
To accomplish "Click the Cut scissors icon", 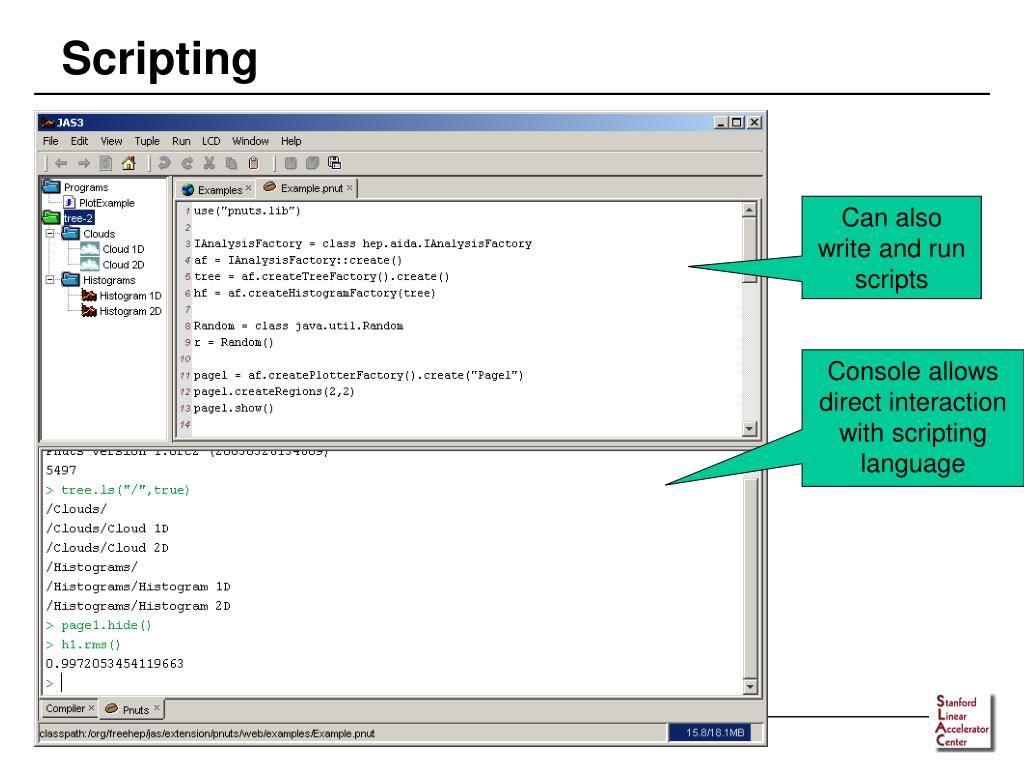I will (x=209, y=163).
